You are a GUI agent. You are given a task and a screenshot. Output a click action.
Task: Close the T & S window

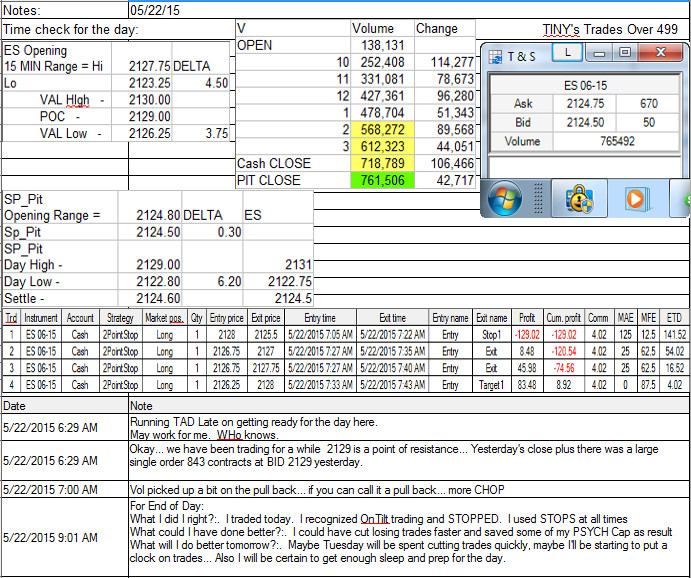coord(660,52)
